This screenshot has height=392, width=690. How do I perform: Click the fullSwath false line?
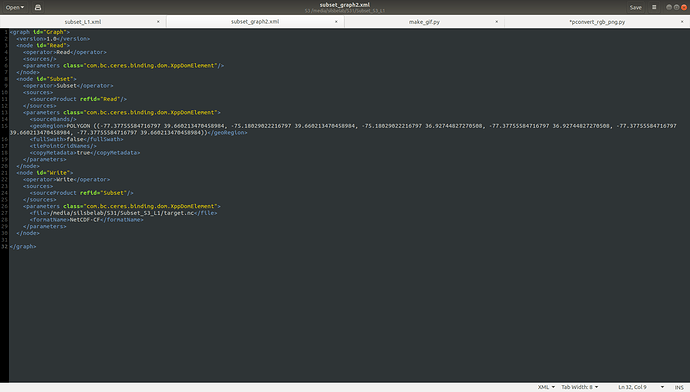(x=77, y=139)
